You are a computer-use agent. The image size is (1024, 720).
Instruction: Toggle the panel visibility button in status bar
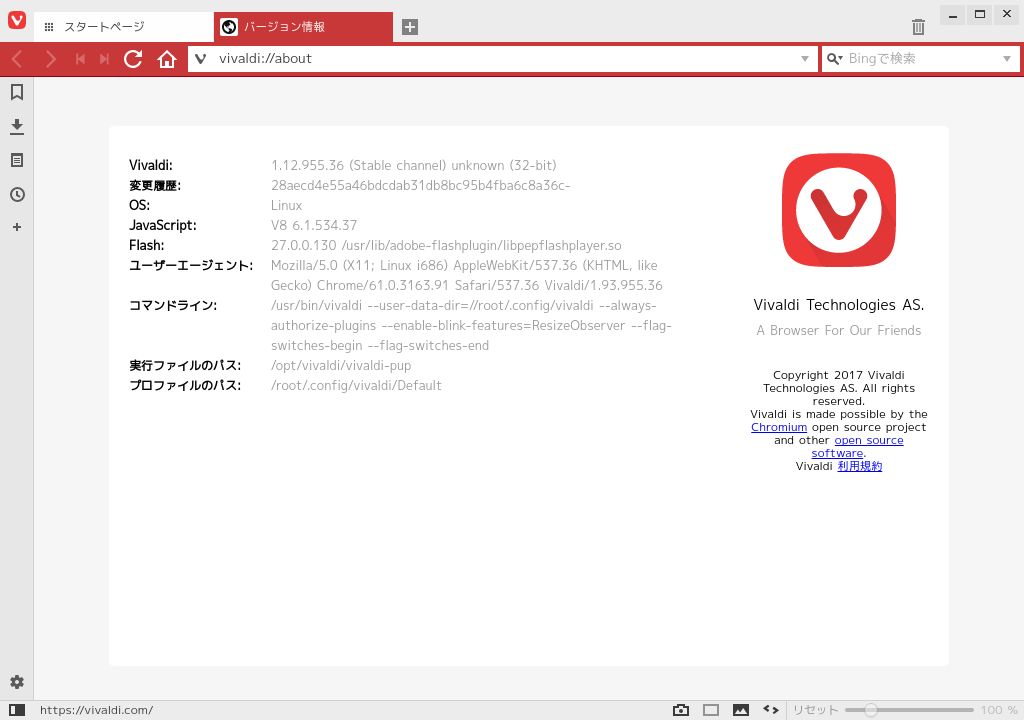coord(17,709)
